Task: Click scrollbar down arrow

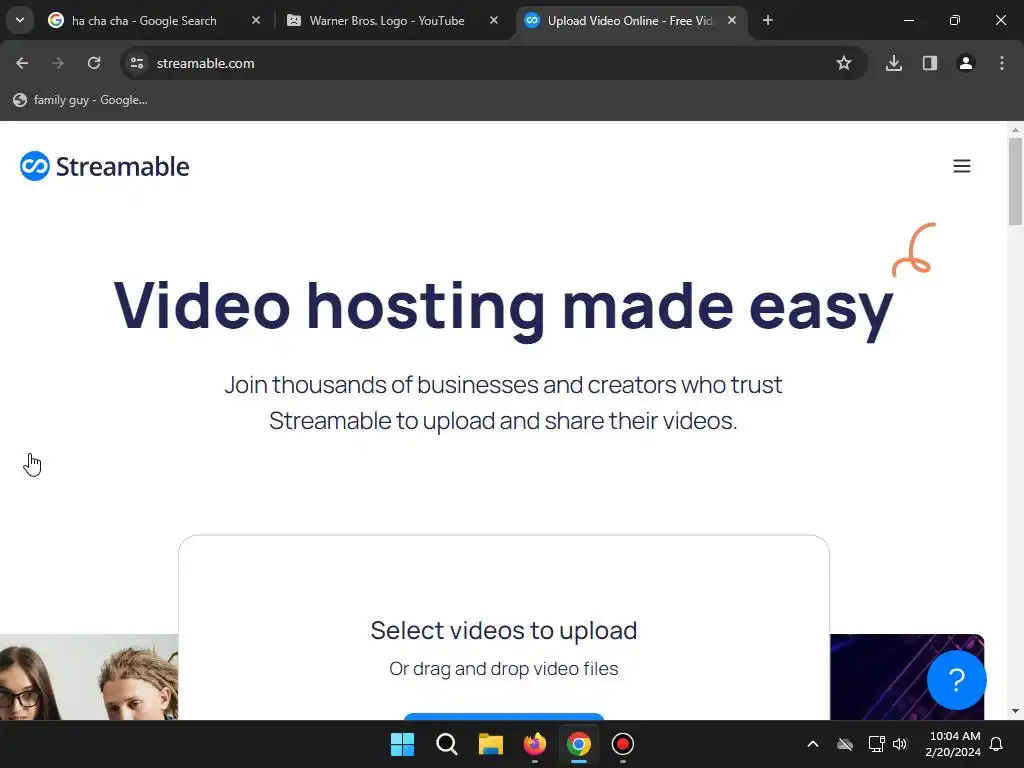Action: coord(1015,711)
